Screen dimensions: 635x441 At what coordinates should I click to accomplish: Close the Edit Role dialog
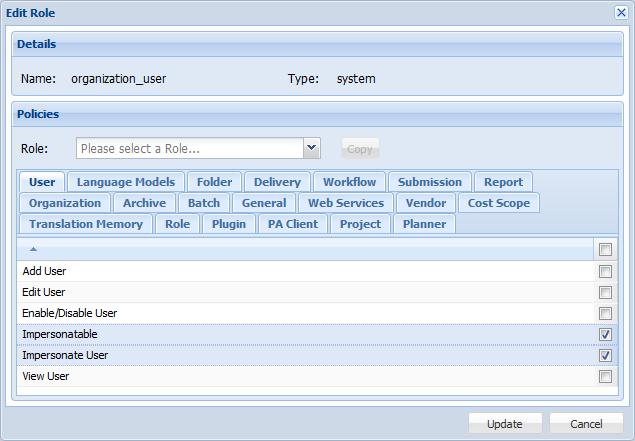pyautogui.click(x=621, y=13)
